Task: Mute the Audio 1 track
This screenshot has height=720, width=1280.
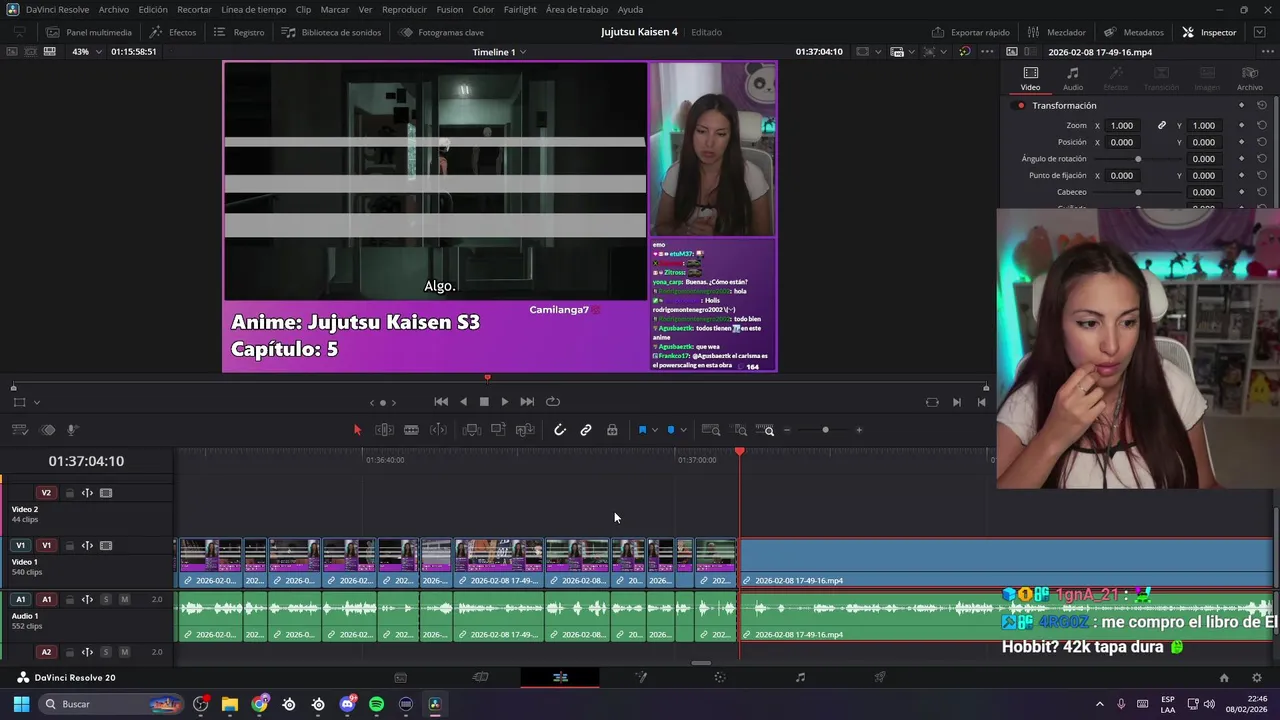Action: point(125,600)
